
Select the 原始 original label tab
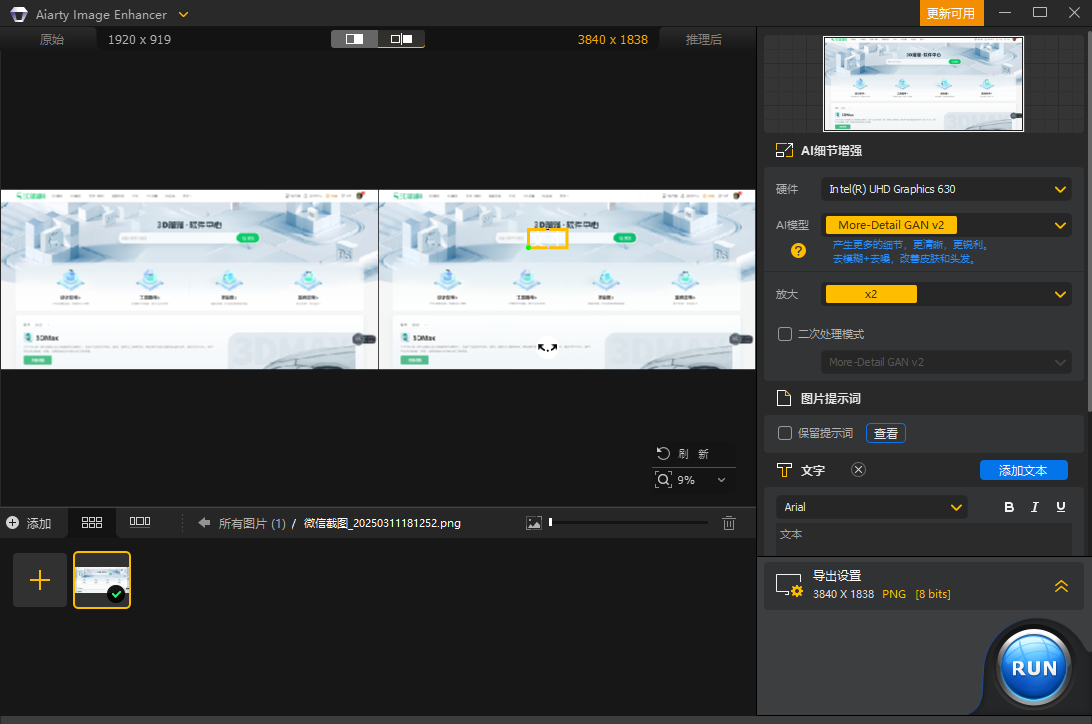[x=52, y=40]
